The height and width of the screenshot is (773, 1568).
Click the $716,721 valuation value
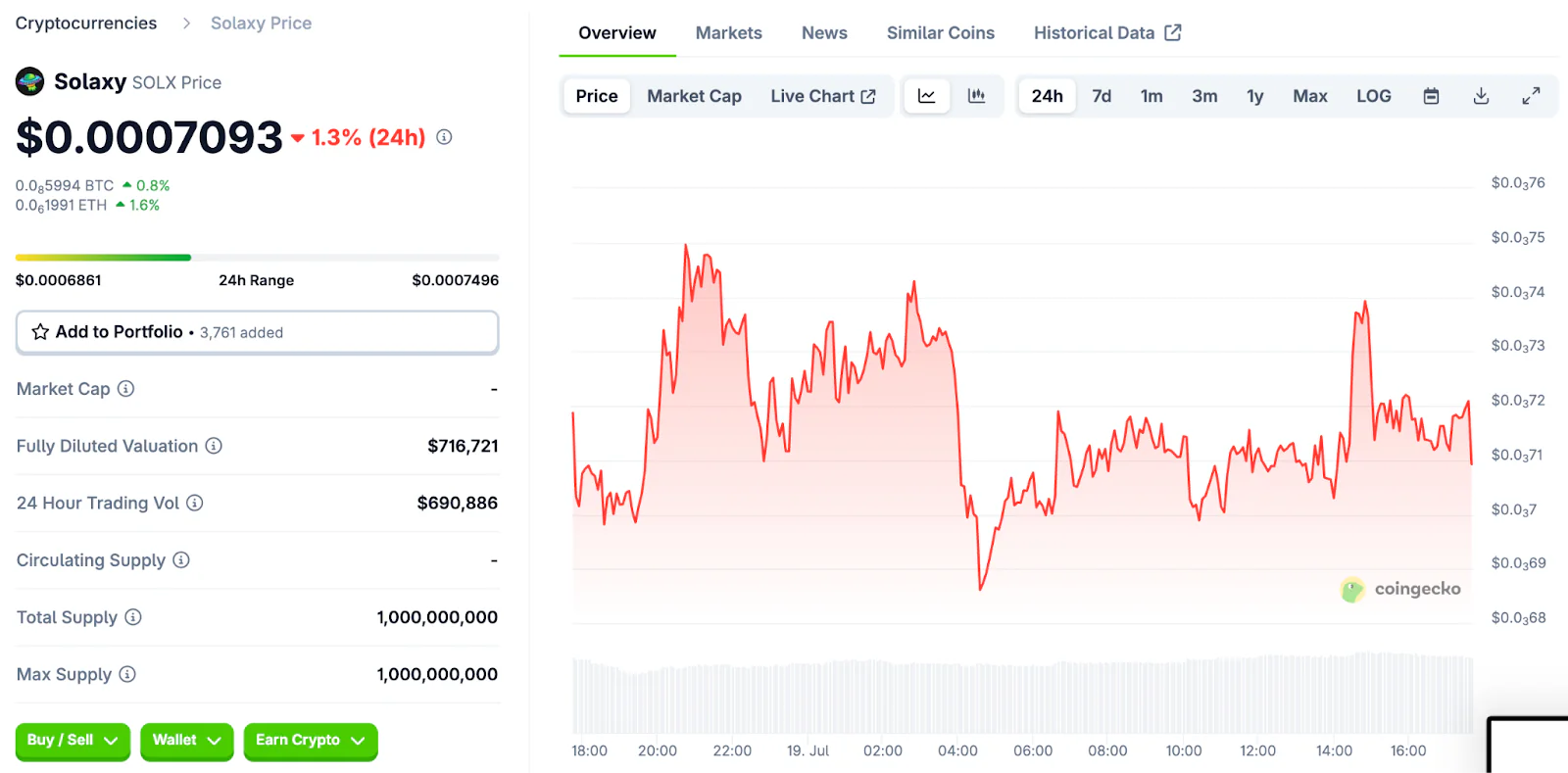463,446
